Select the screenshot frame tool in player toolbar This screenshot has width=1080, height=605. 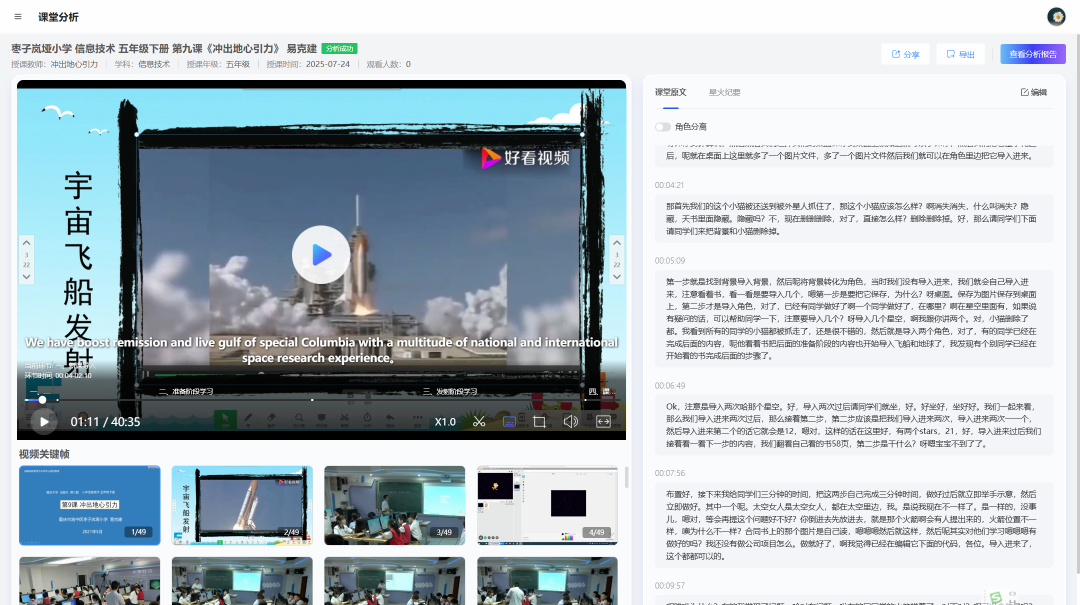tap(539, 422)
